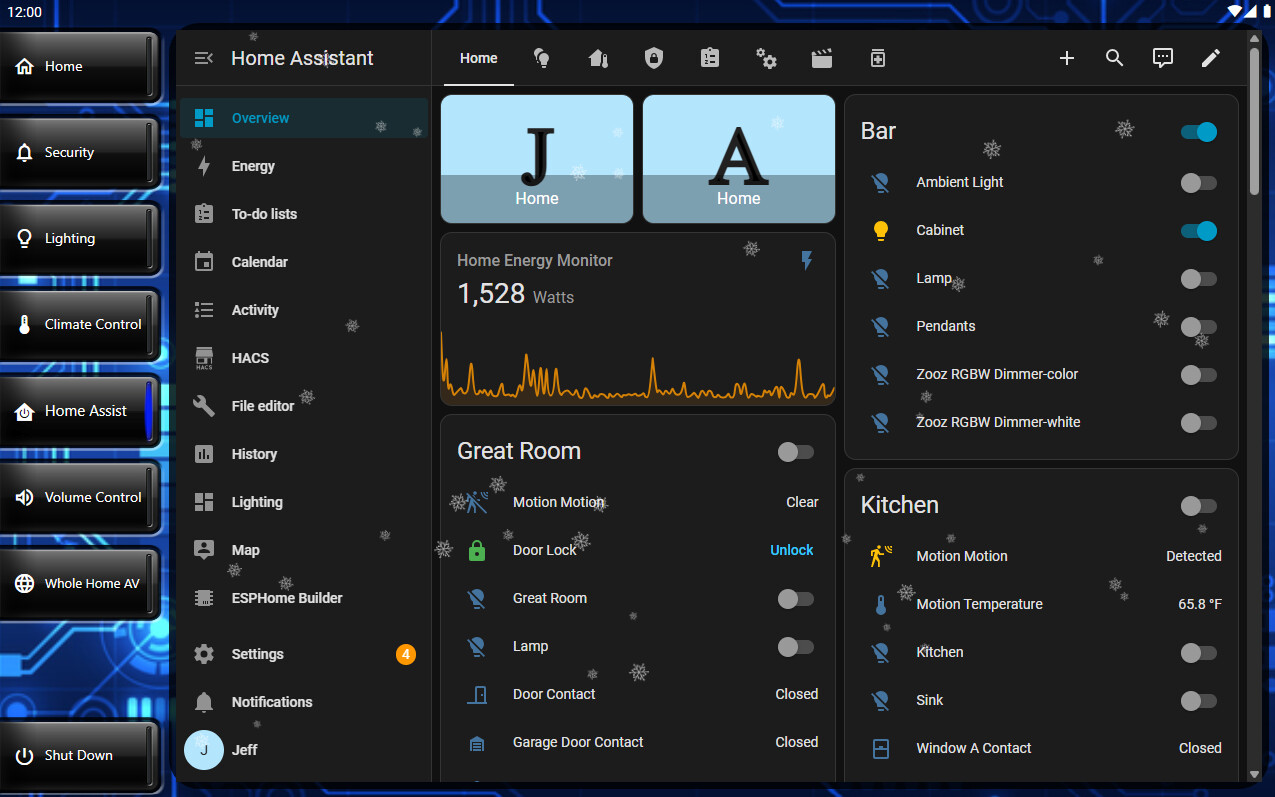
Task: Open the gears settings view tab
Action: (766, 58)
